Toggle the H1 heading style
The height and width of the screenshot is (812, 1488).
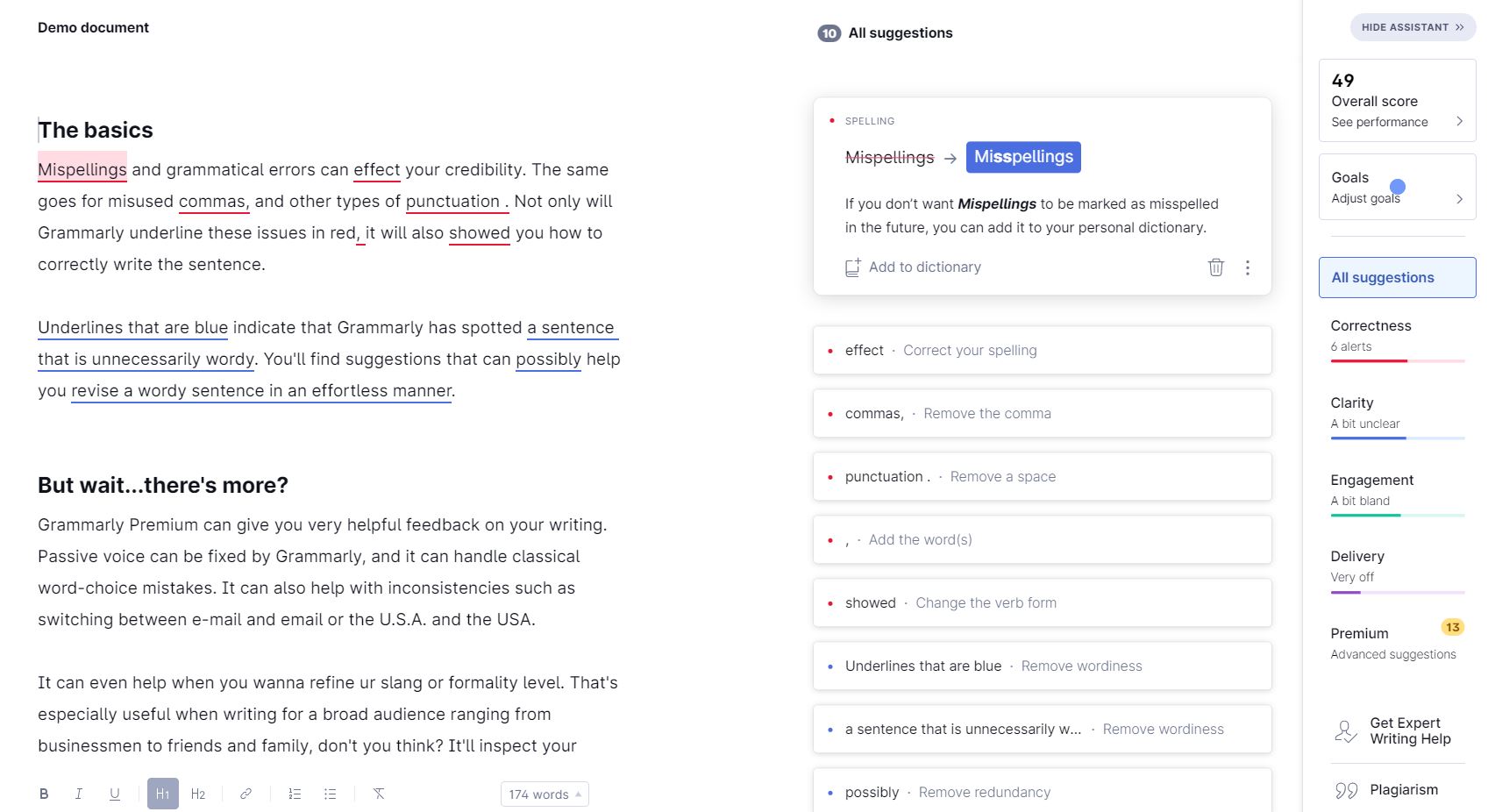163,794
